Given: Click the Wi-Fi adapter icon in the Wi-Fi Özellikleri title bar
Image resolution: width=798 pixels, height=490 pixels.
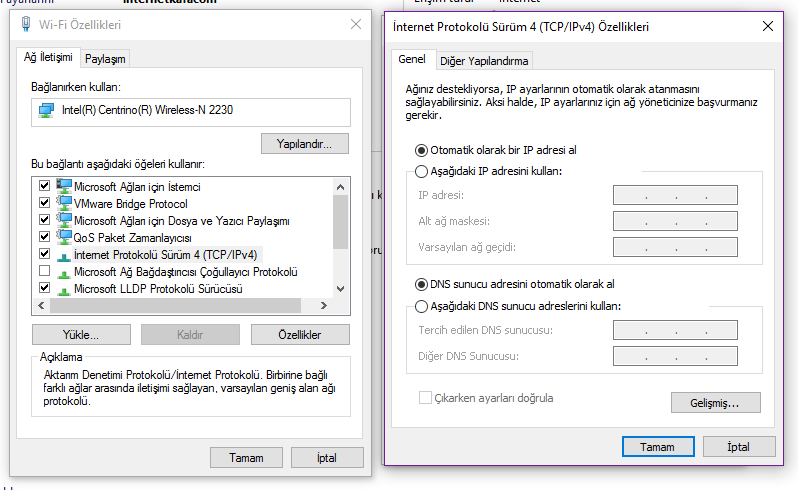Looking at the screenshot, I should coord(25,24).
